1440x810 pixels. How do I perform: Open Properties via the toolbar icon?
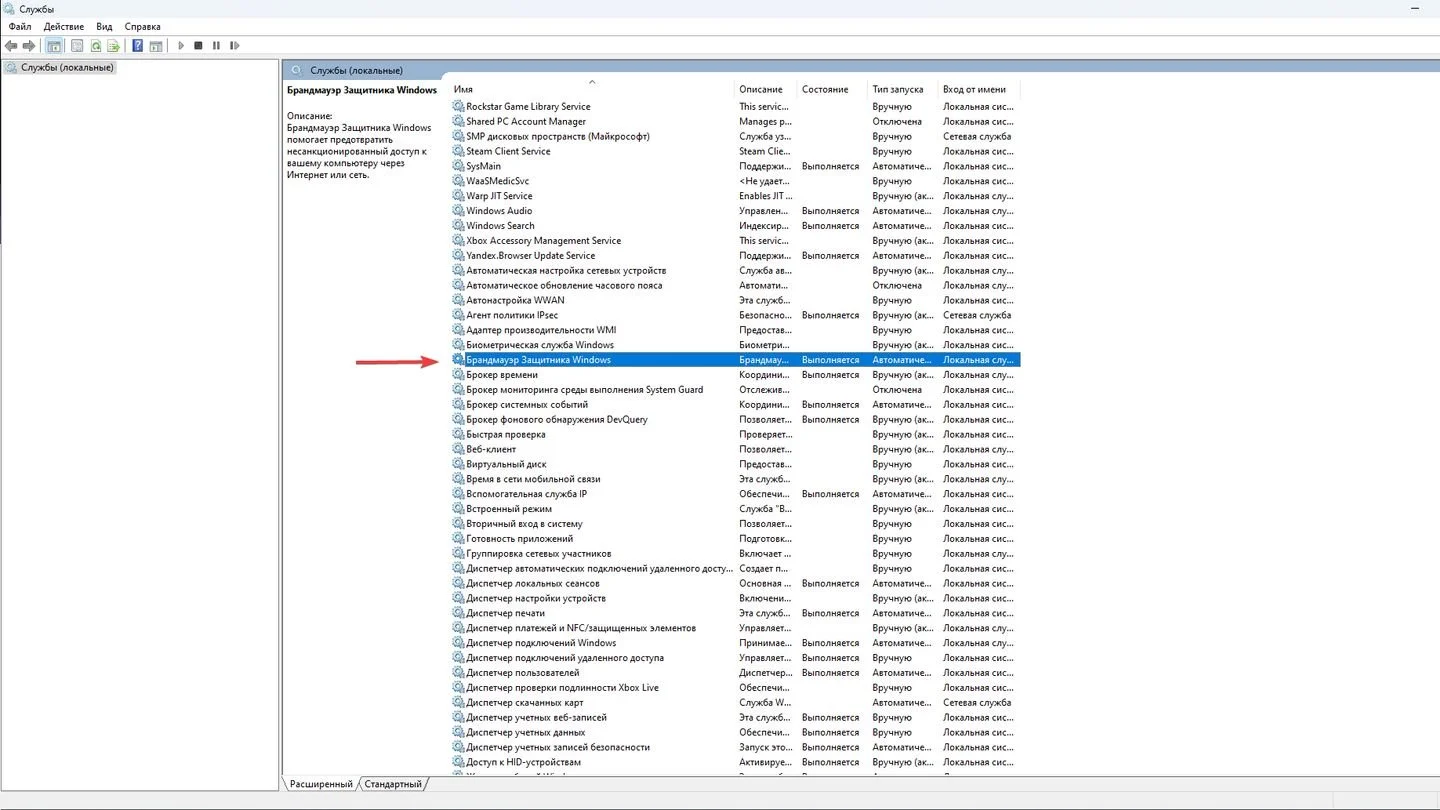[x=76, y=46]
